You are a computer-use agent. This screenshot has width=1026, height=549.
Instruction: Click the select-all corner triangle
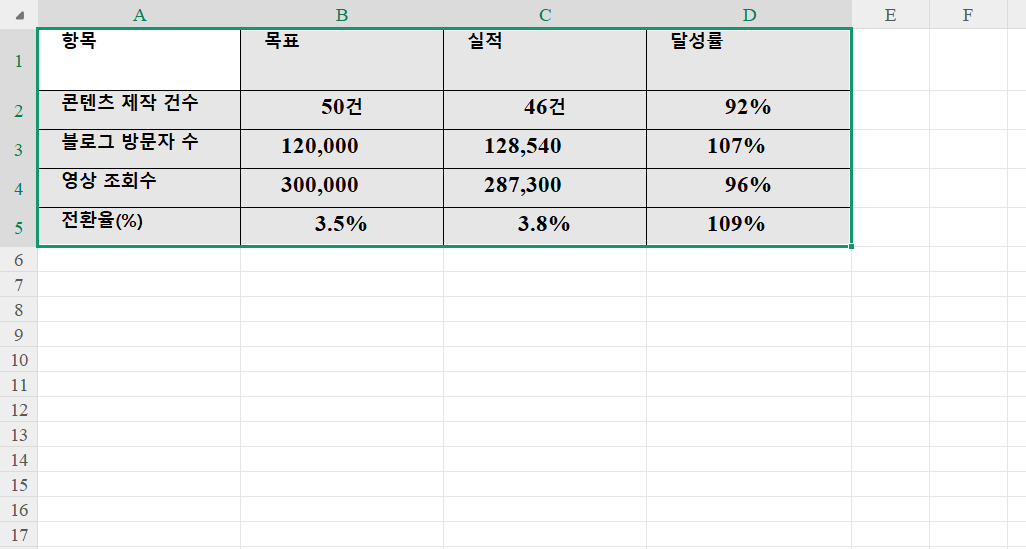click(x=20, y=16)
